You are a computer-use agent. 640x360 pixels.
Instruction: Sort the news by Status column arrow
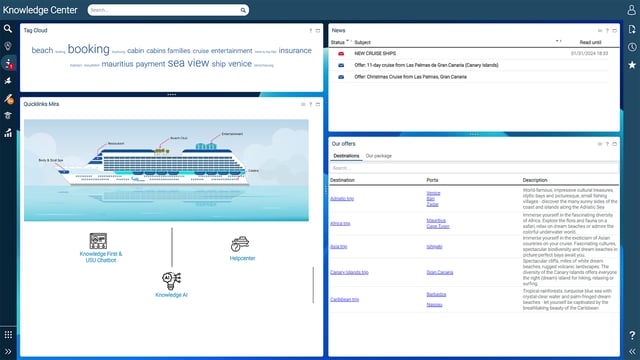tap(348, 41)
